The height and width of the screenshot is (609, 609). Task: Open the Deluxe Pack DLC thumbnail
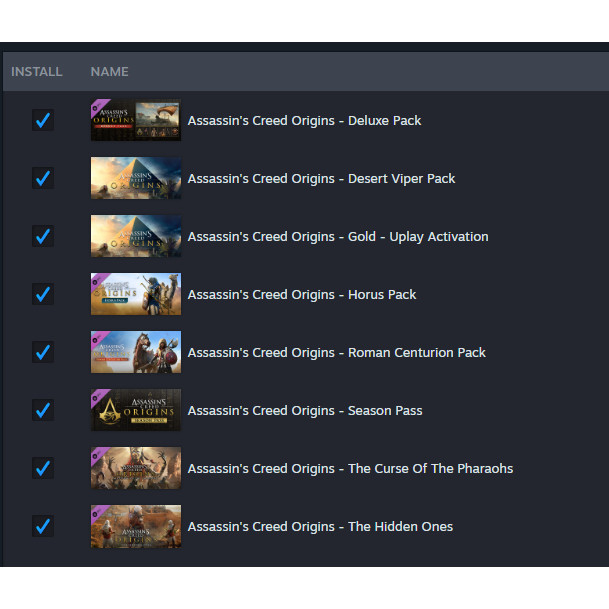point(136,120)
